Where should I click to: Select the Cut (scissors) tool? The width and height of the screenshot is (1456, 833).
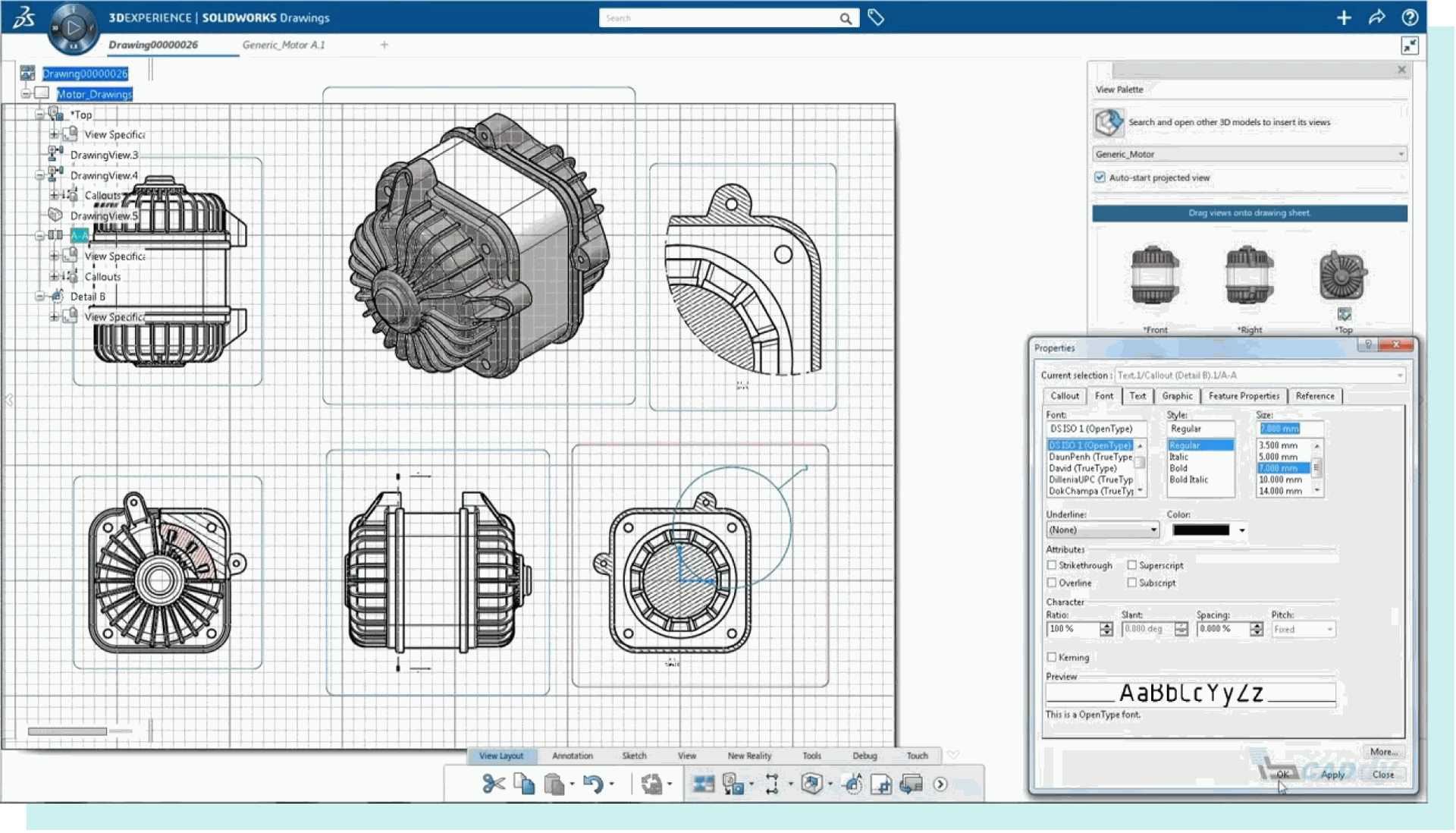tap(493, 785)
